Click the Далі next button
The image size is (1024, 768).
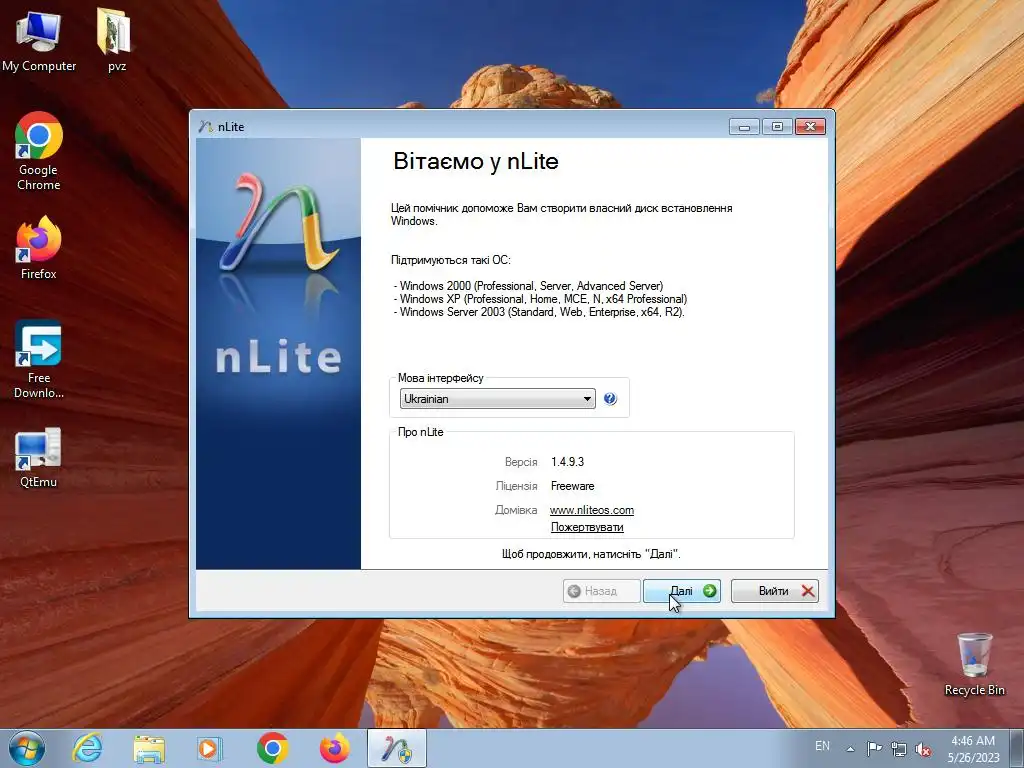[x=682, y=591]
